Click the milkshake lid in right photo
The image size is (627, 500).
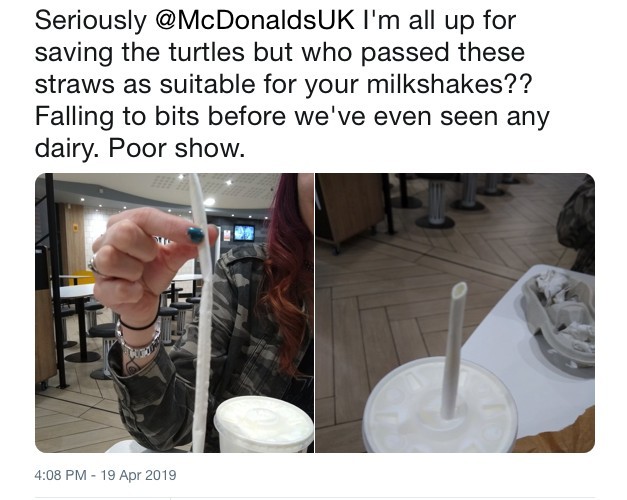pyautogui.click(x=440, y=406)
